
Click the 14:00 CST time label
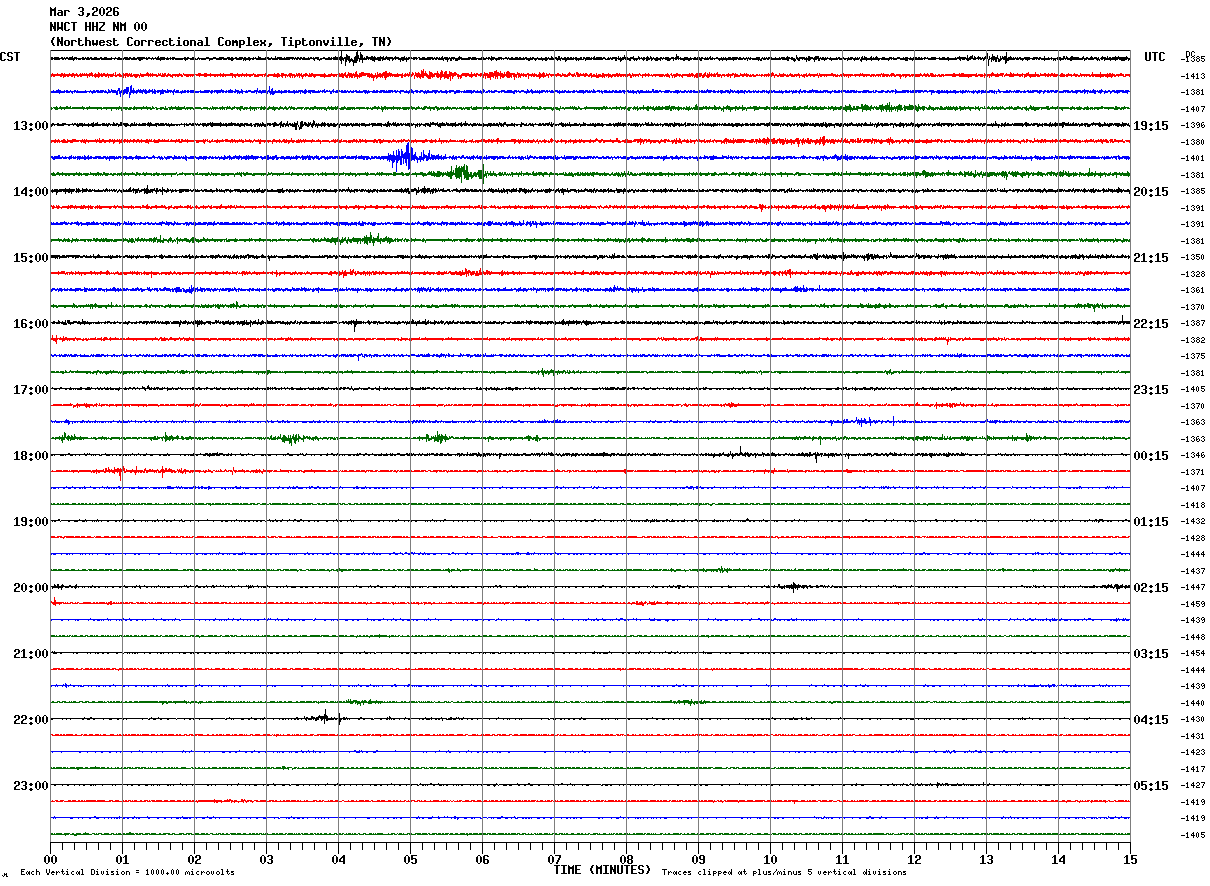[31, 192]
